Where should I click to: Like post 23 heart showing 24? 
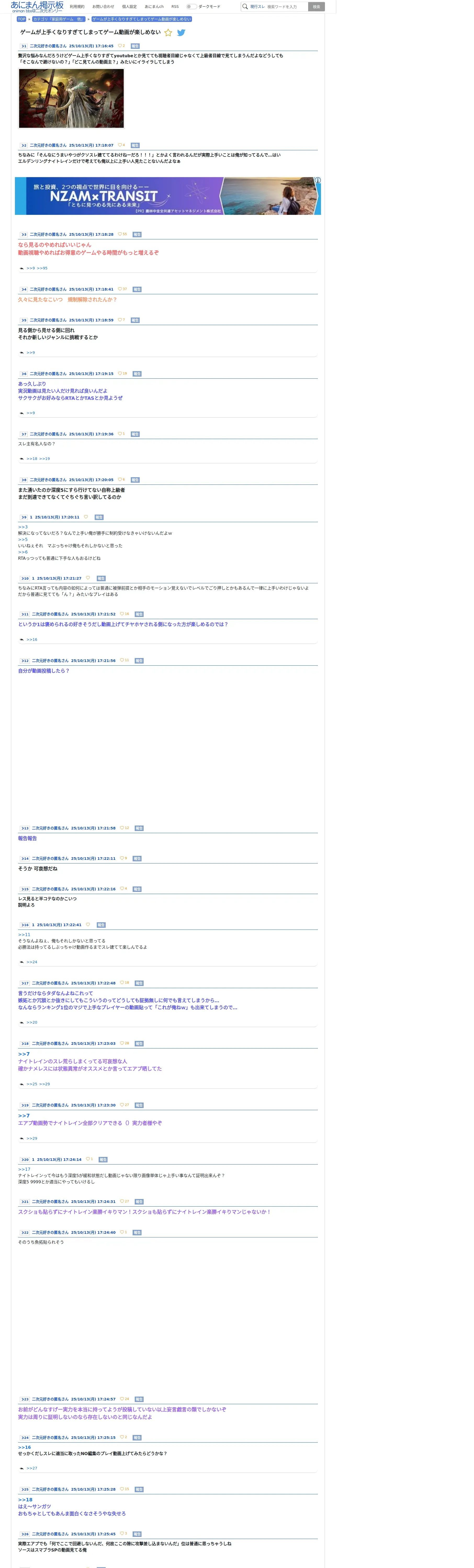[x=122, y=1398]
